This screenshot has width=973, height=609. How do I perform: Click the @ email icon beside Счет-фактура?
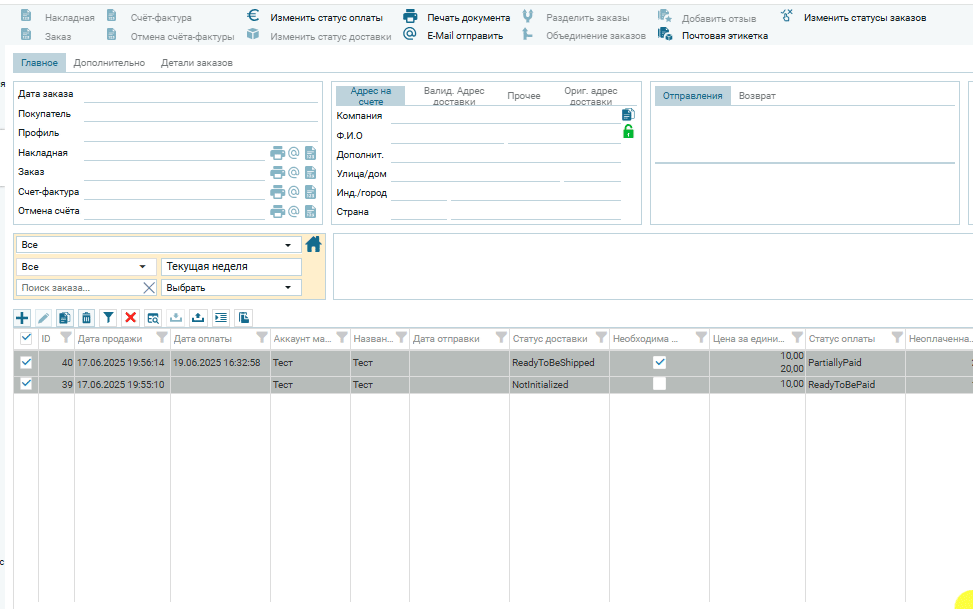(294, 192)
